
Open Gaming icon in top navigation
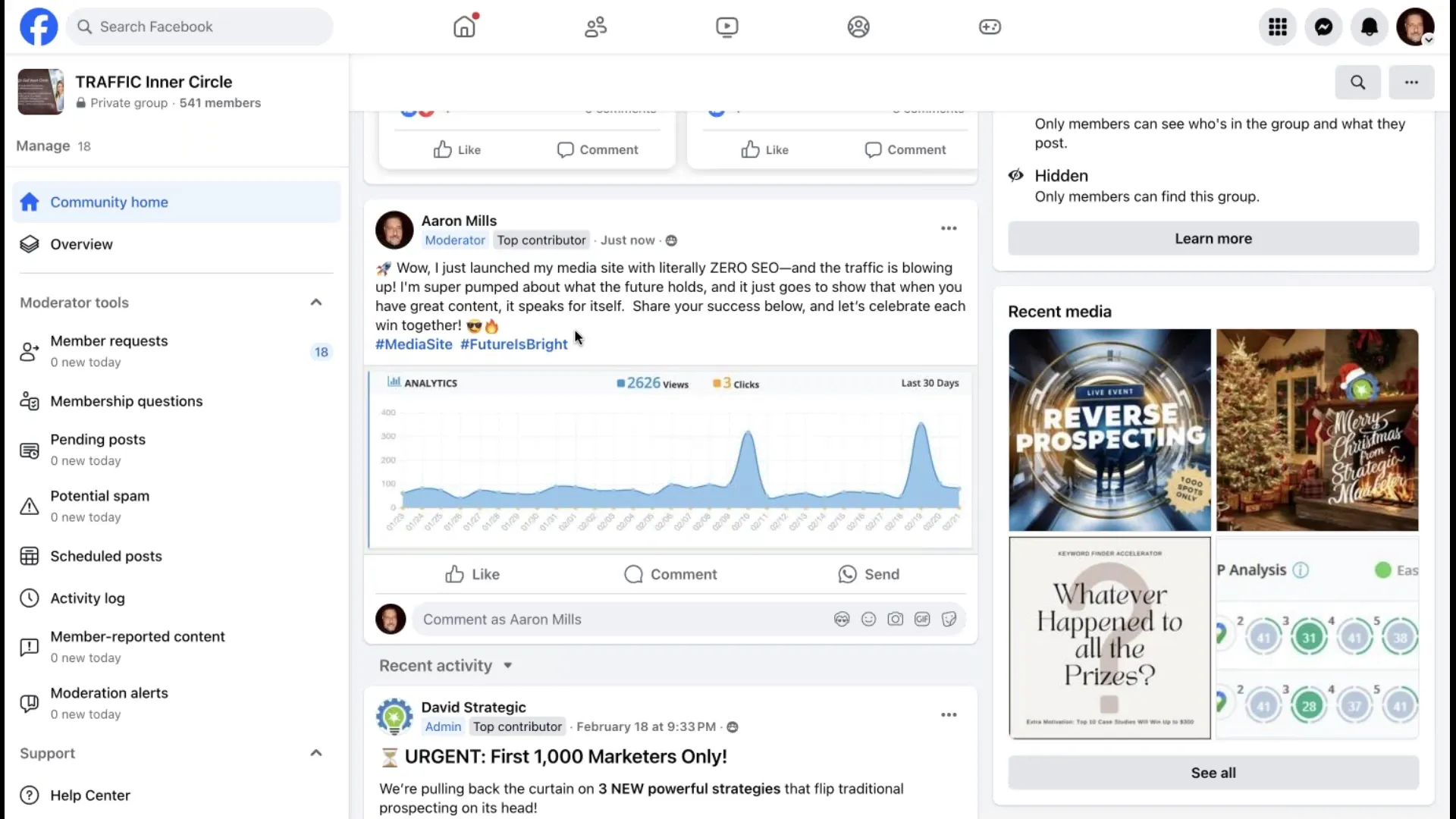click(990, 27)
